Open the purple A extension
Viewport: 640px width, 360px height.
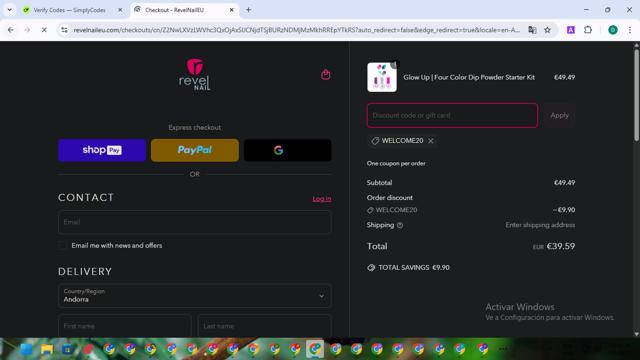click(x=571, y=30)
